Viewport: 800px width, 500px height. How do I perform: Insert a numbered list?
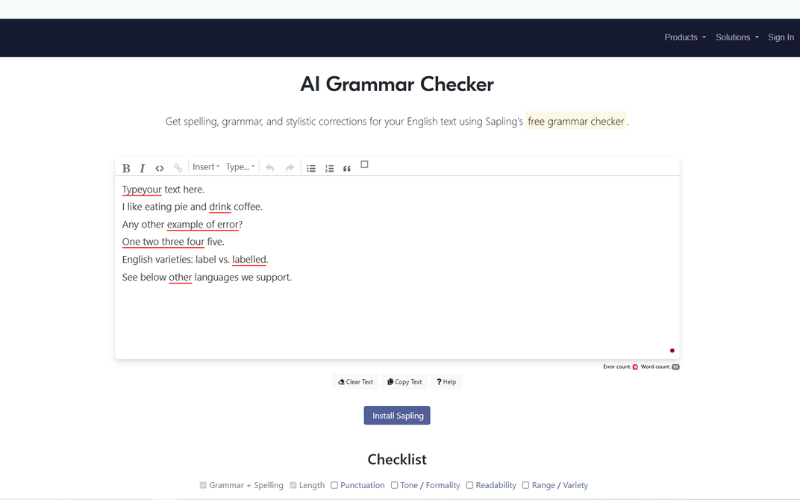click(330, 168)
